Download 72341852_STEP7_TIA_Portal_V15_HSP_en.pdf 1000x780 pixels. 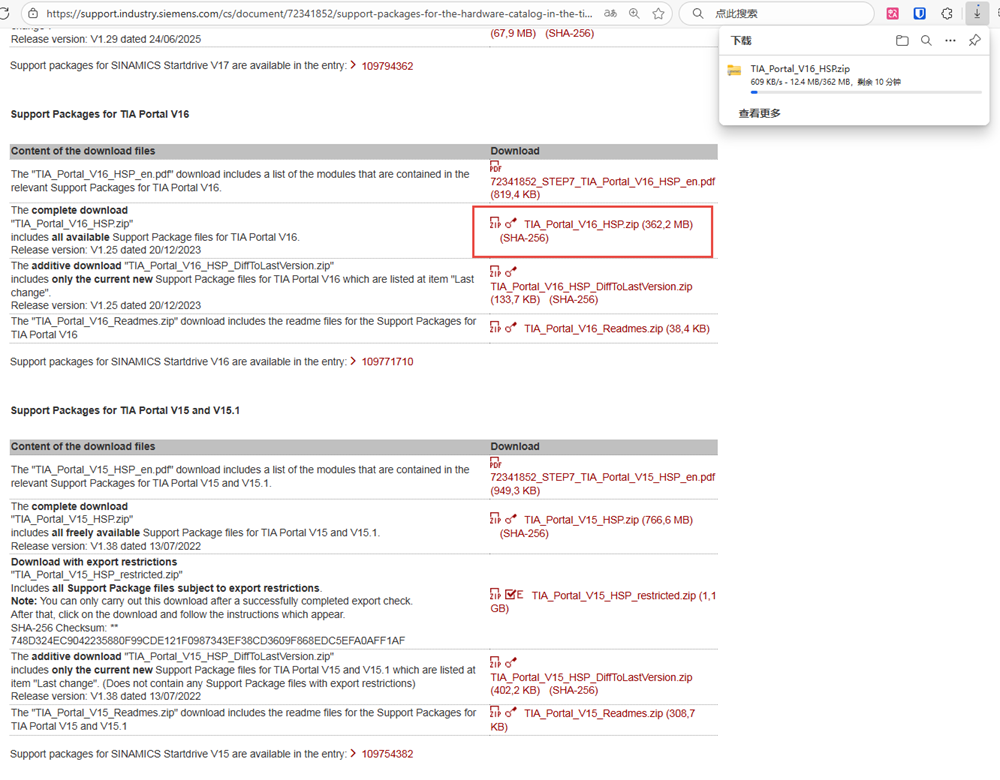603,477
